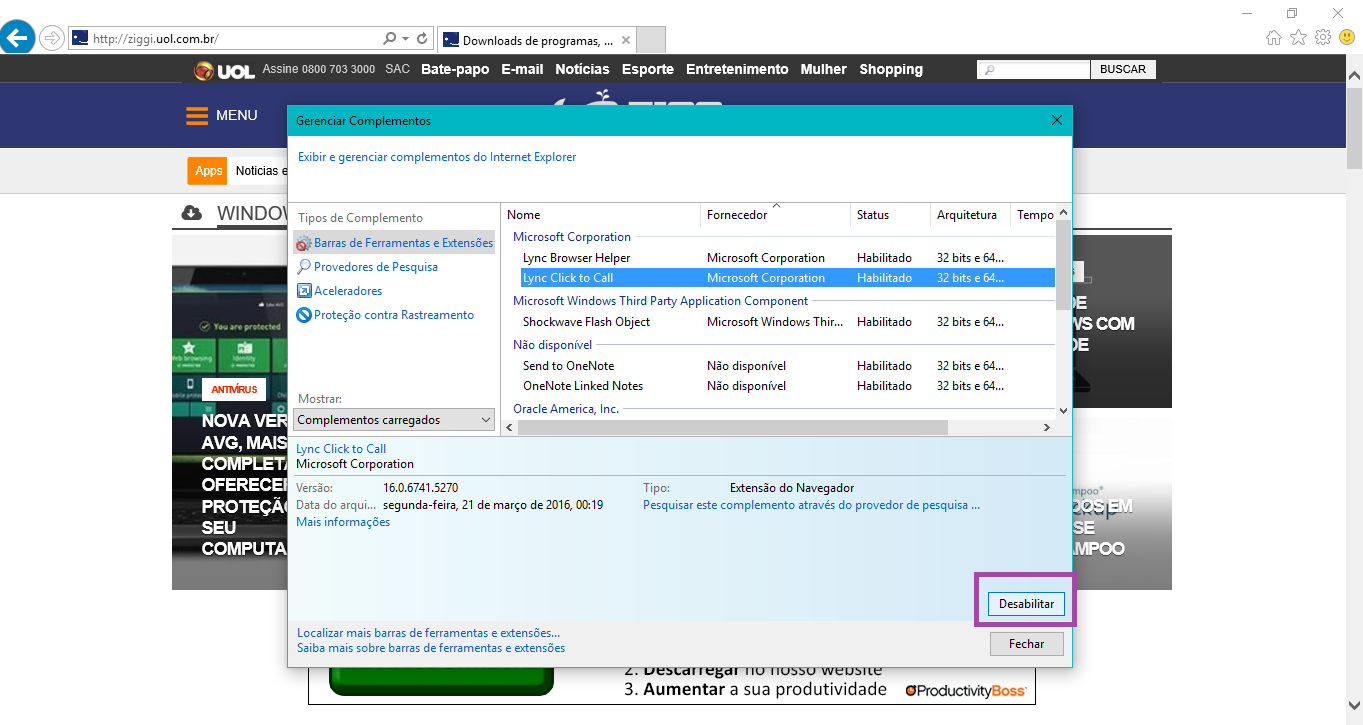Image resolution: width=1363 pixels, height=725 pixels.
Task: Open the address bar dropdown arrow
Action: tap(405, 39)
